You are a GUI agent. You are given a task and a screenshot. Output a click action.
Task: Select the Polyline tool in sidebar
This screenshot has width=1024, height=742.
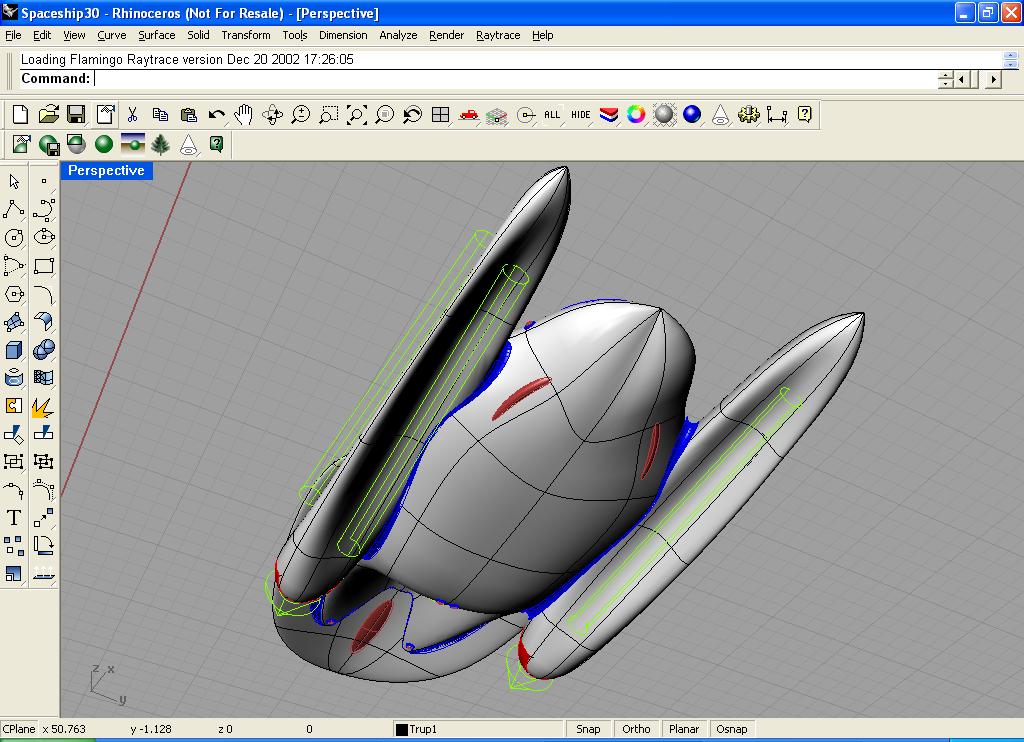click(x=14, y=209)
